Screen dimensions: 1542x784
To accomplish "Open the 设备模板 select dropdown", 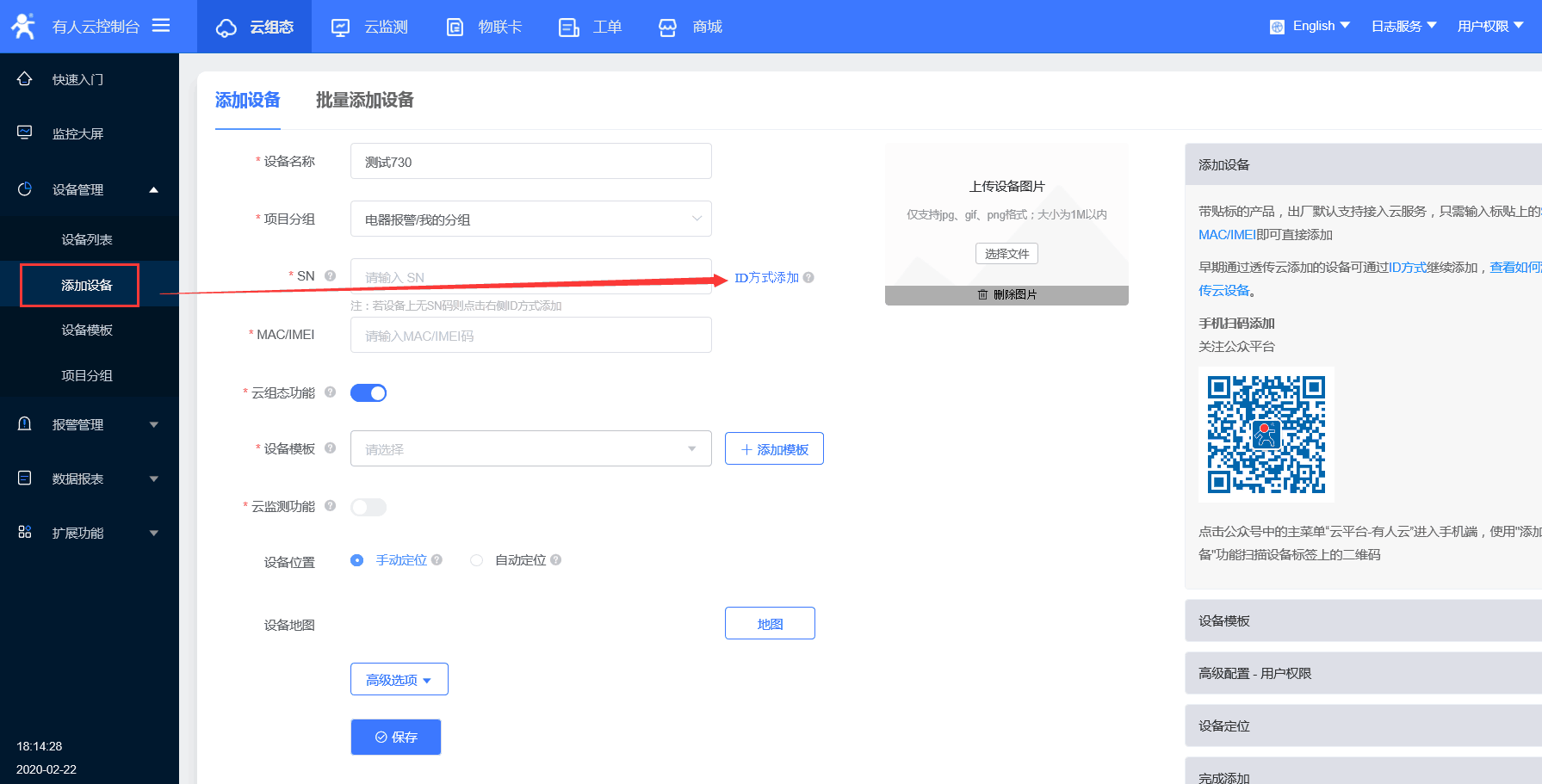I will (530, 449).
